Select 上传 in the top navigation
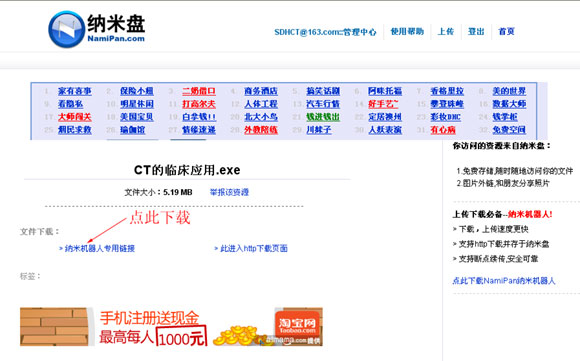 [x=446, y=32]
